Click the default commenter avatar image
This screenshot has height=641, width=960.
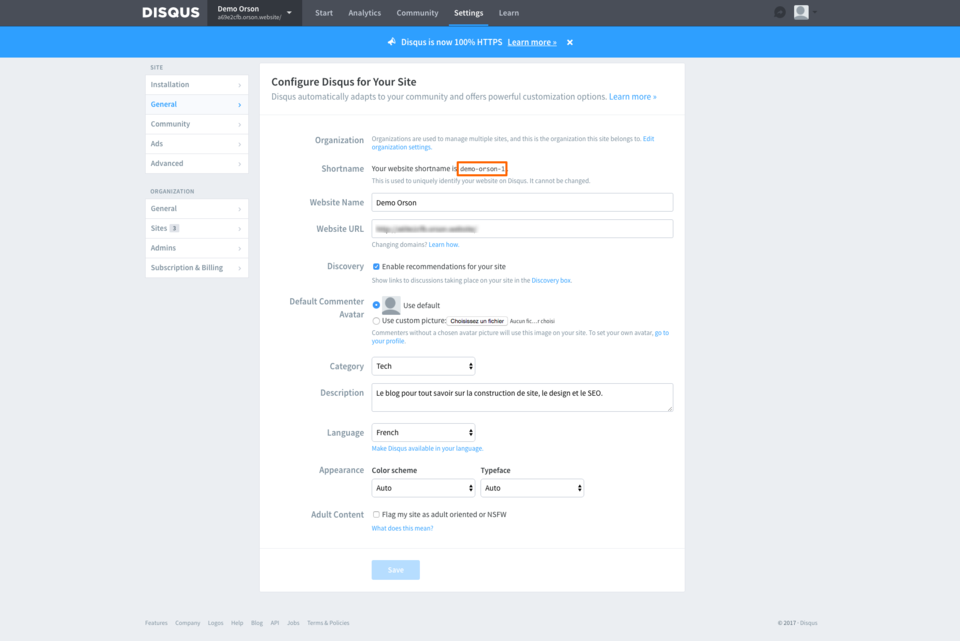pyautogui.click(x=391, y=305)
